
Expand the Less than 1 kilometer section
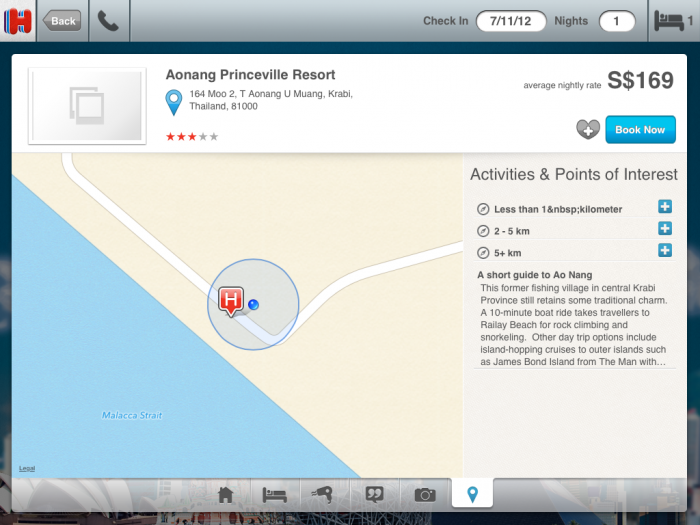(664, 207)
